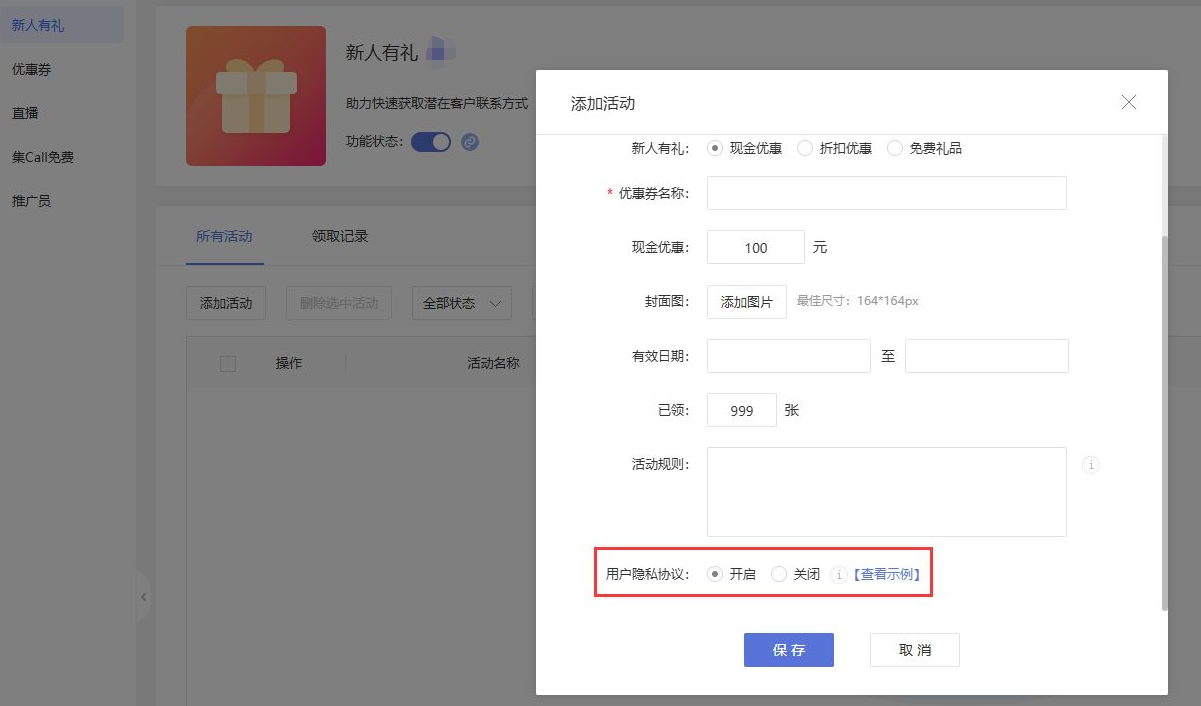This screenshot has height=706, width=1201.
Task: Toggle the 功能状态 switch
Action: click(431, 142)
